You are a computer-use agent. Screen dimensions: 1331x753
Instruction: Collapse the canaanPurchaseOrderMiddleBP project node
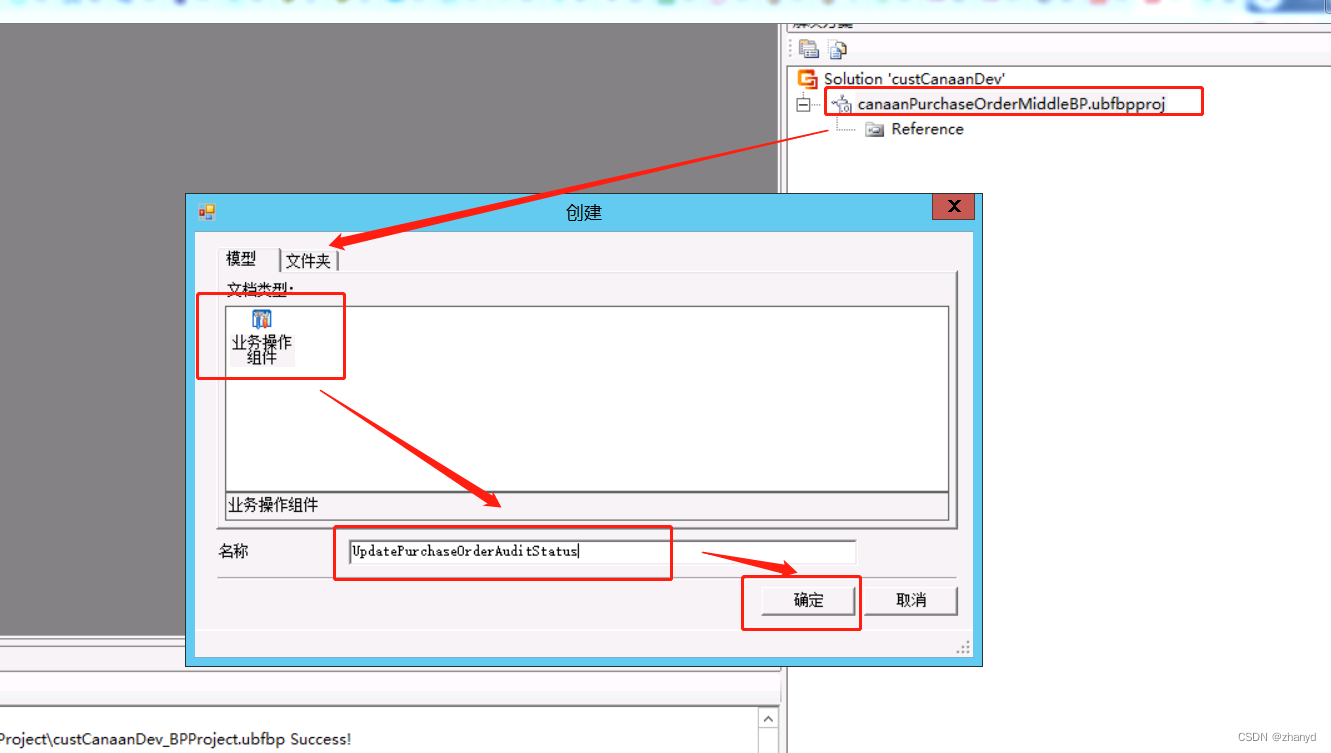pos(803,104)
